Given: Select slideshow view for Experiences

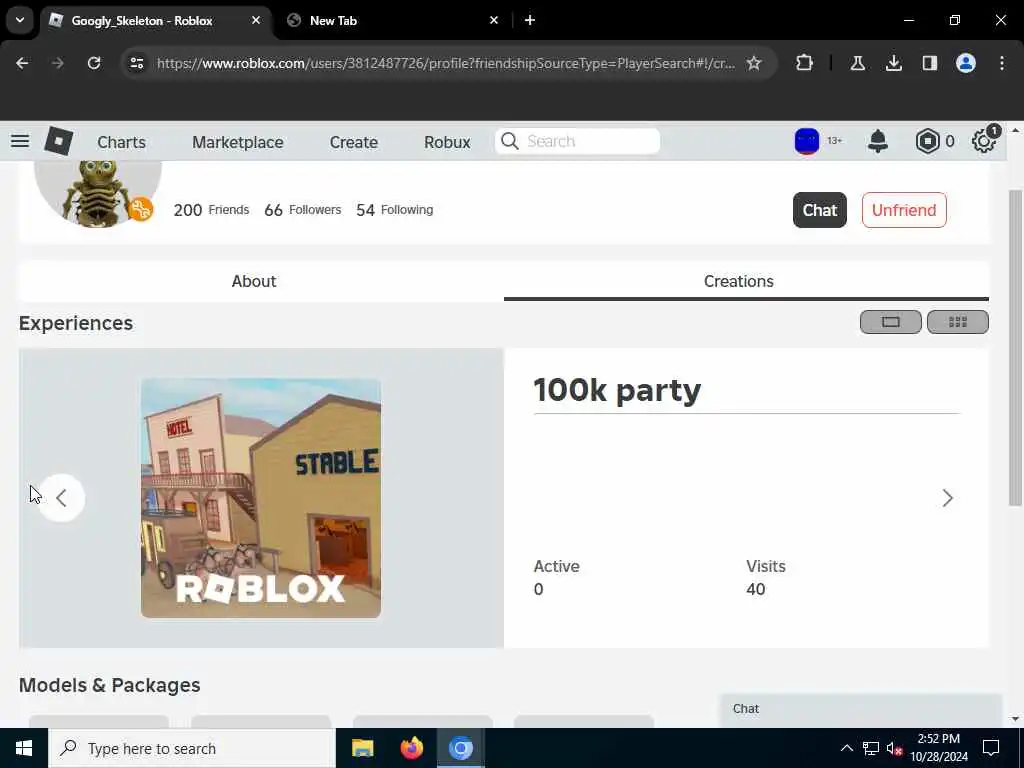Looking at the screenshot, I should click(x=891, y=322).
